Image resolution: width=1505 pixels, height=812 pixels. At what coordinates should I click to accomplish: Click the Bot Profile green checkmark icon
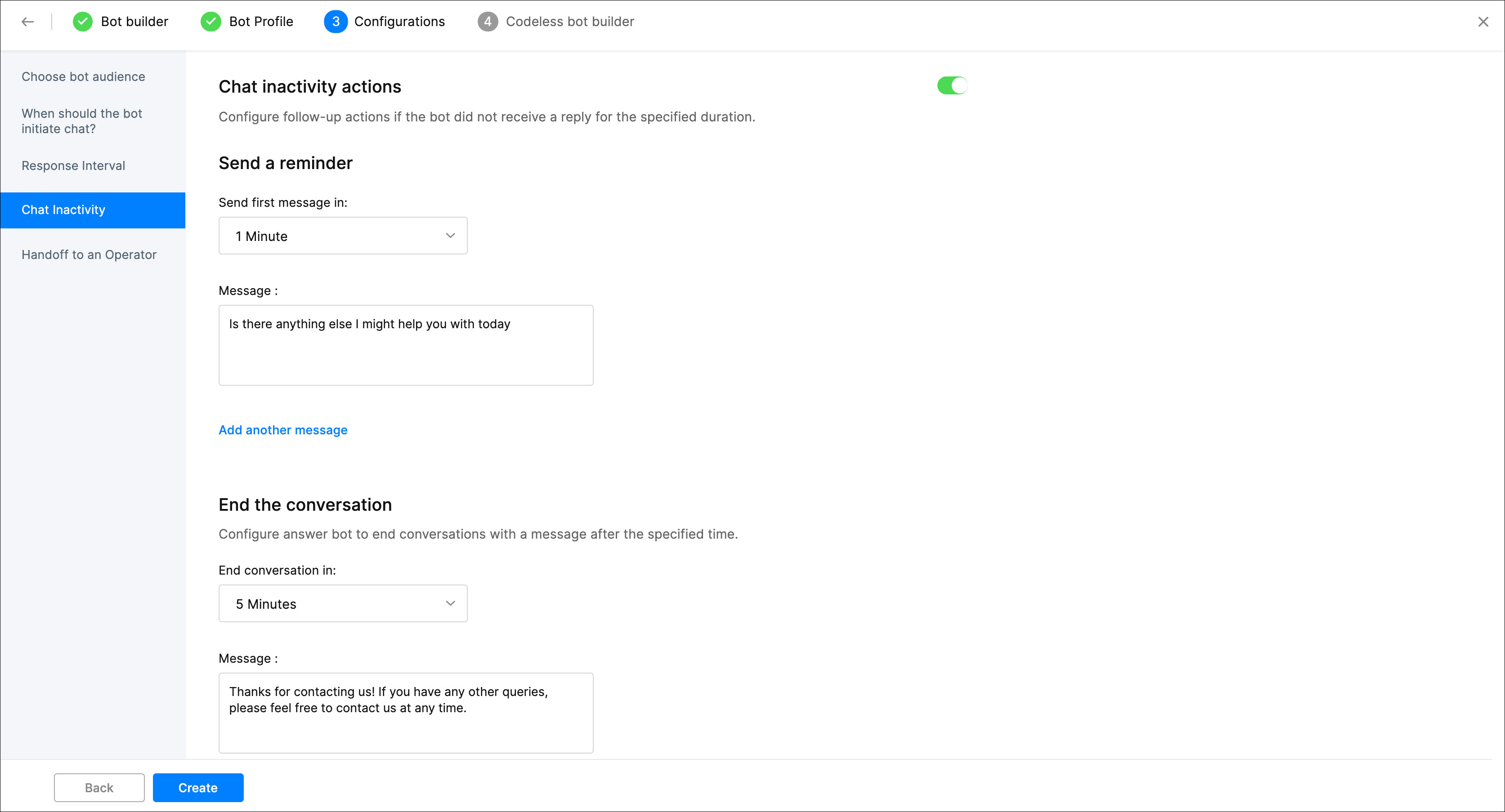pos(211,22)
